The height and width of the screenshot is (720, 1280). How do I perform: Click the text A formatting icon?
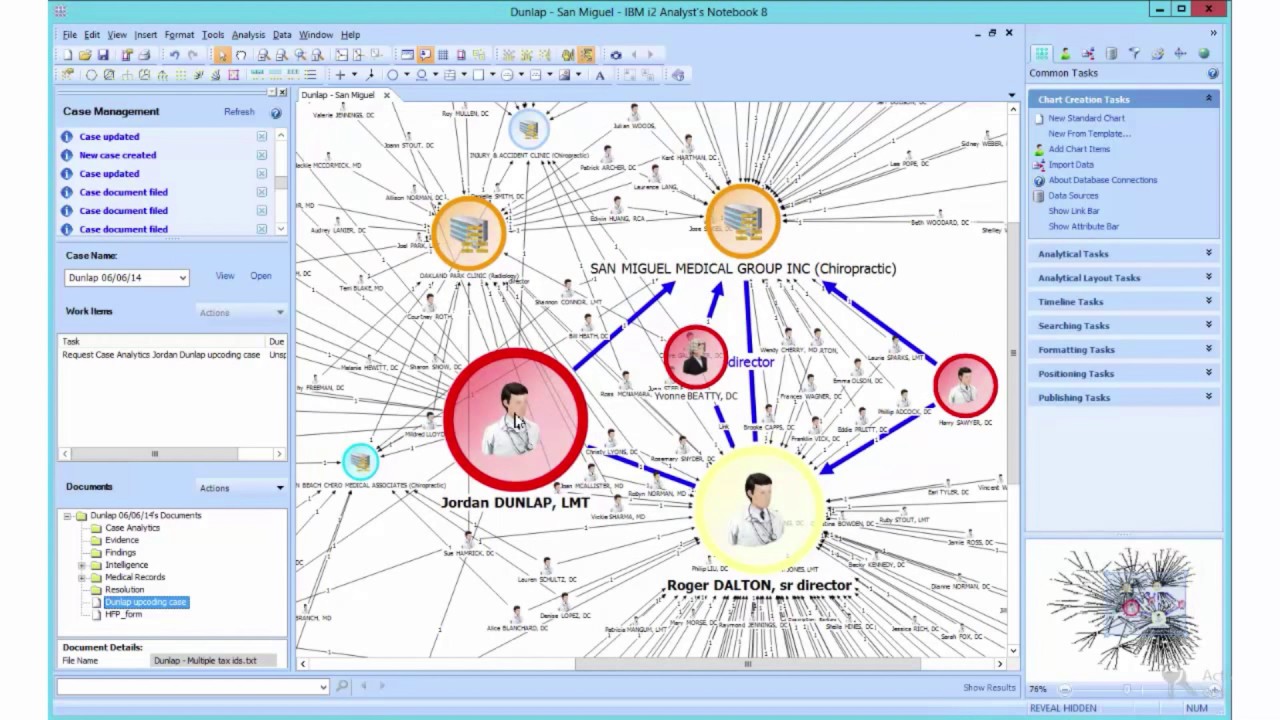point(600,75)
